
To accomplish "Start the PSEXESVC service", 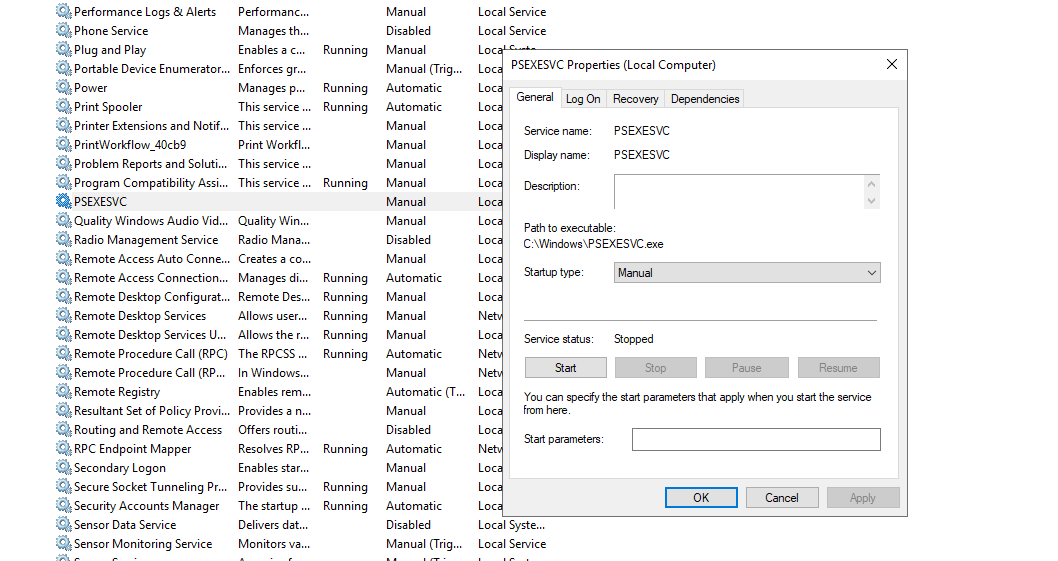I will (565, 368).
